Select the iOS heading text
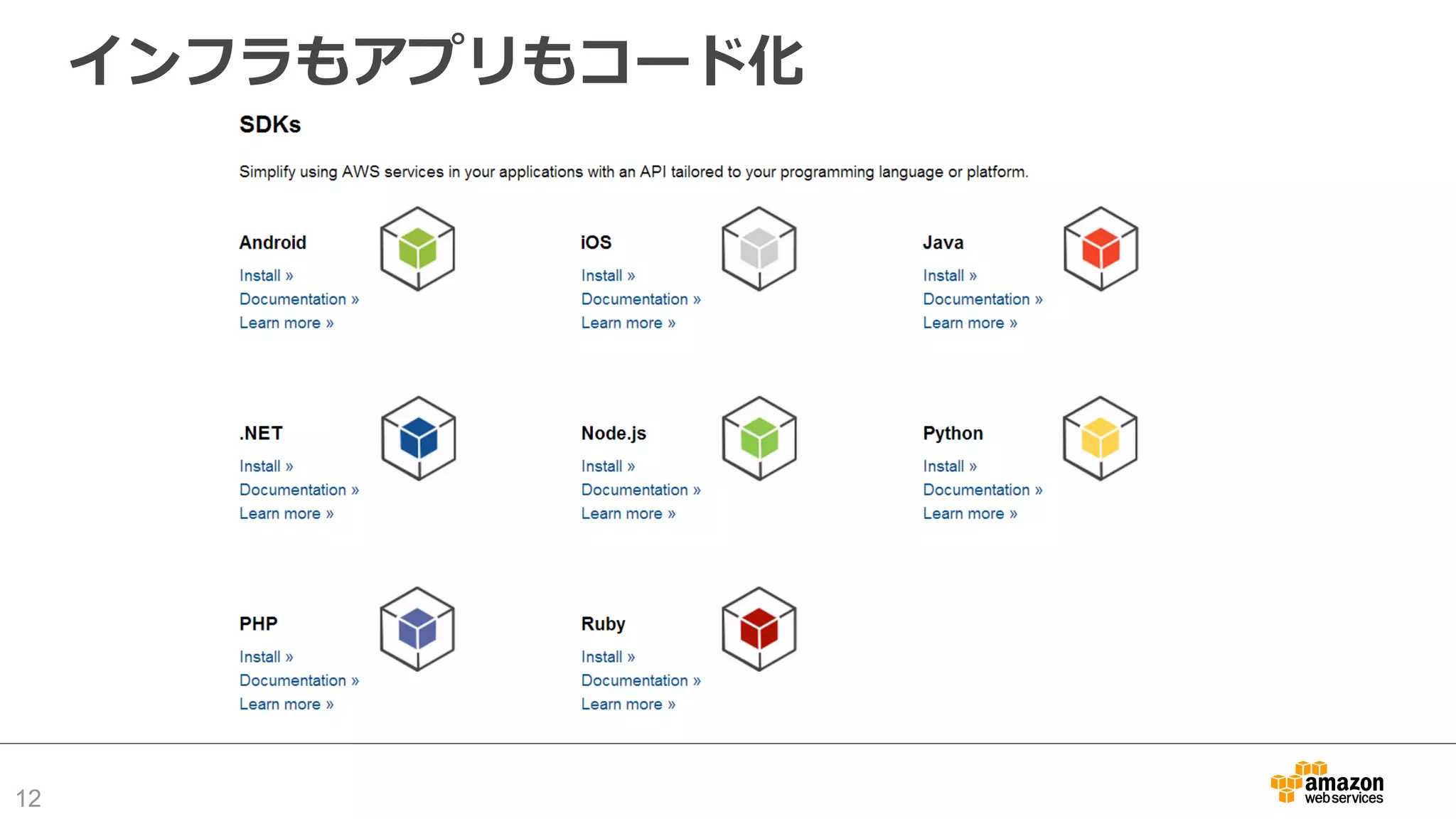1456x819 pixels. pyautogui.click(x=596, y=242)
